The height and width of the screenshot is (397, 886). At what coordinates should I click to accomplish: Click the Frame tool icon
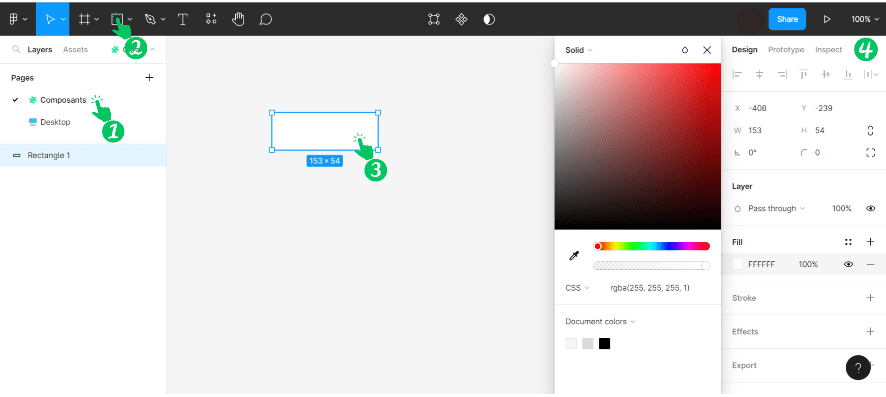click(x=84, y=19)
